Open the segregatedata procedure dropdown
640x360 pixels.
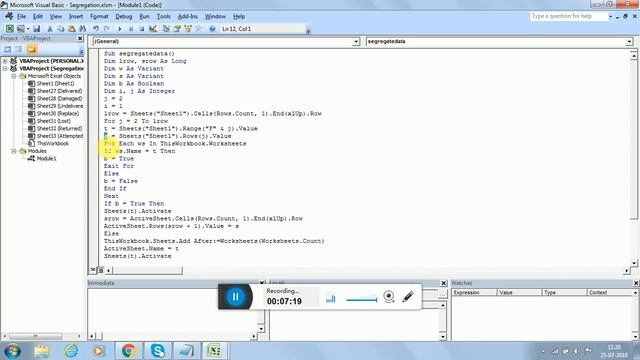coord(629,42)
